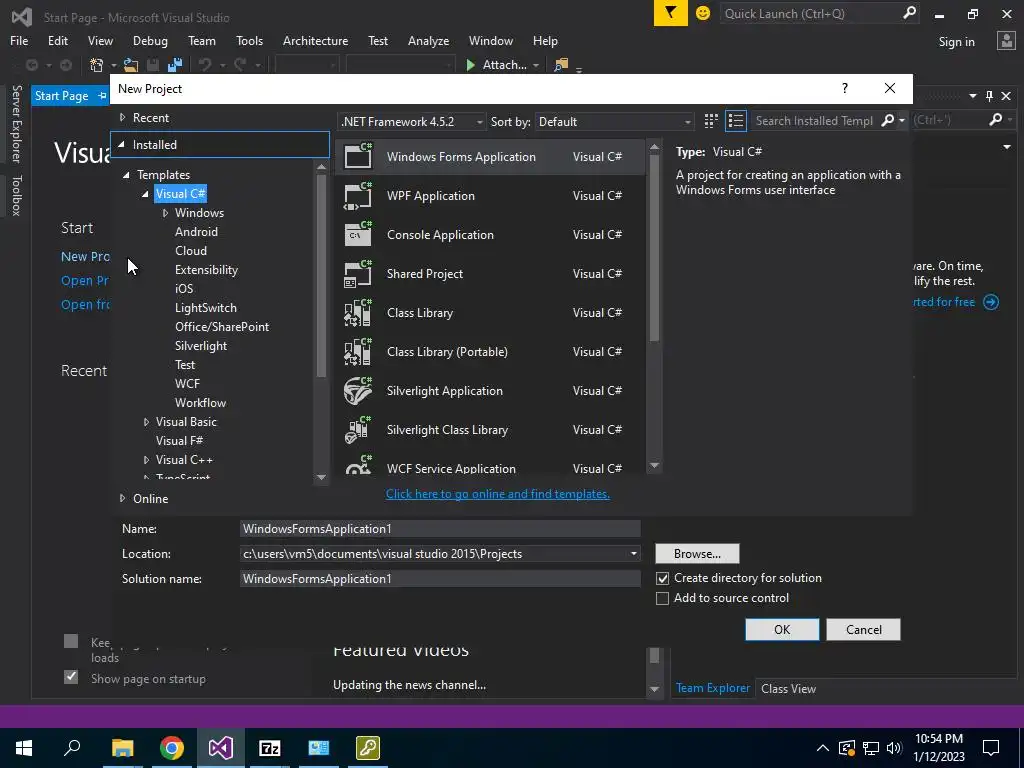Click the feedback smiley icon
The width and height of the screenshot is (1024, 768).
click(703, 13)
